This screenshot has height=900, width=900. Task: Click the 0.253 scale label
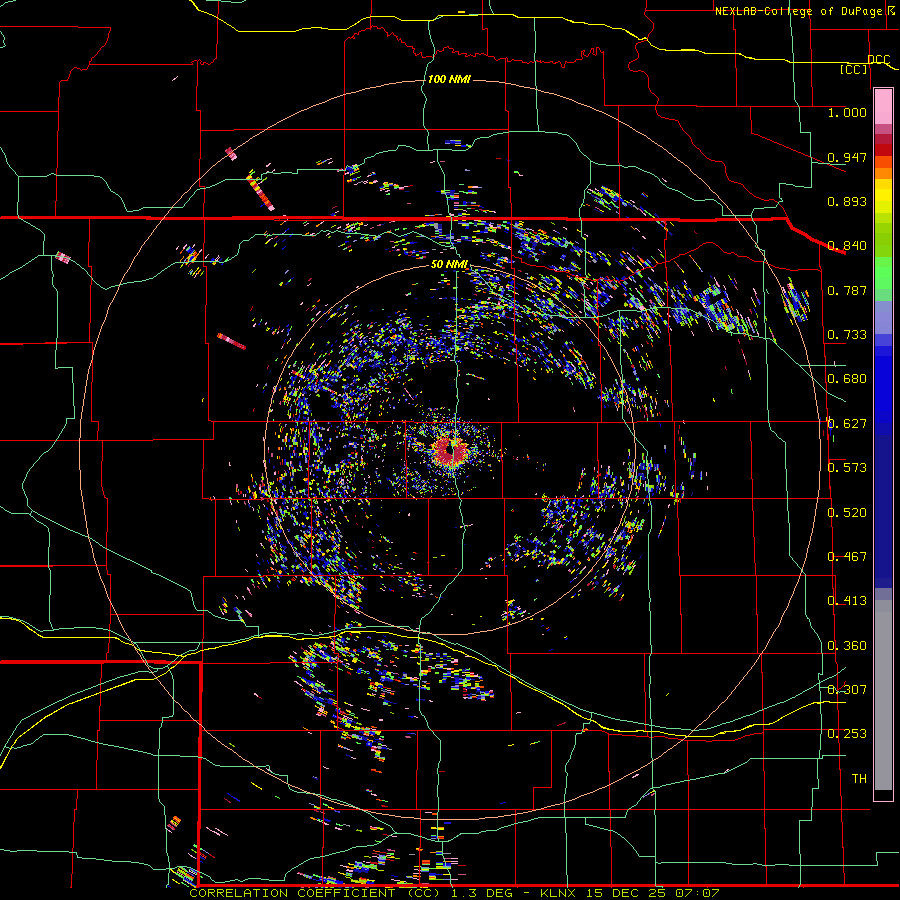[847, 734]
